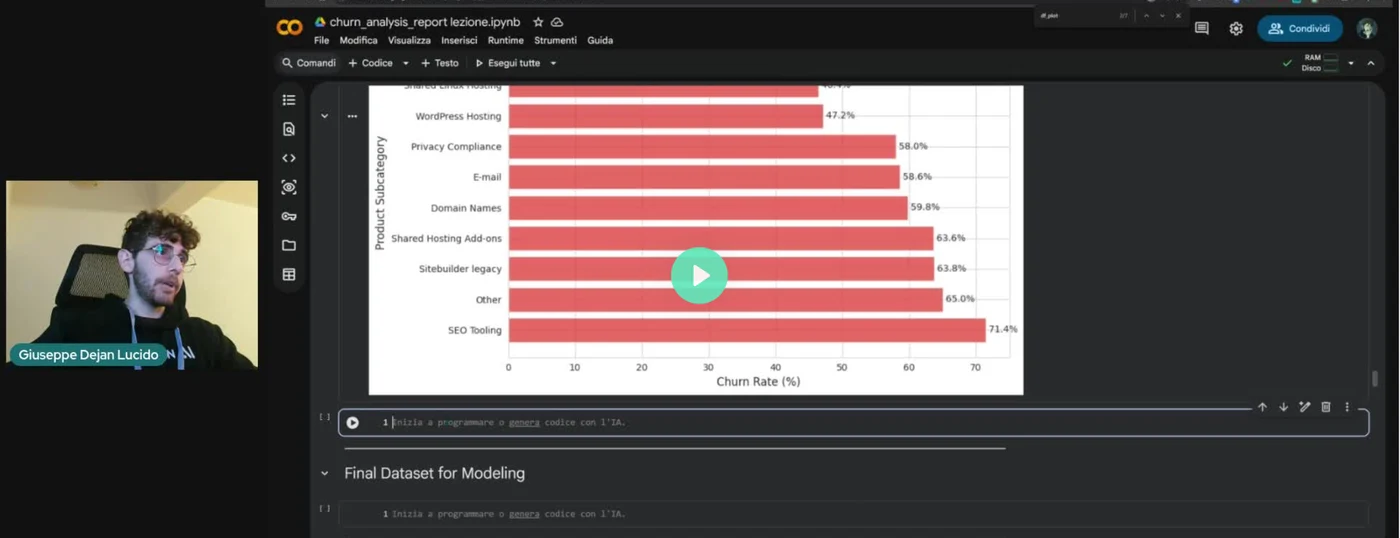Go to next find match
Image resolution: width=1400 pixels, height=538 pixels.
tap(1162, 16)
